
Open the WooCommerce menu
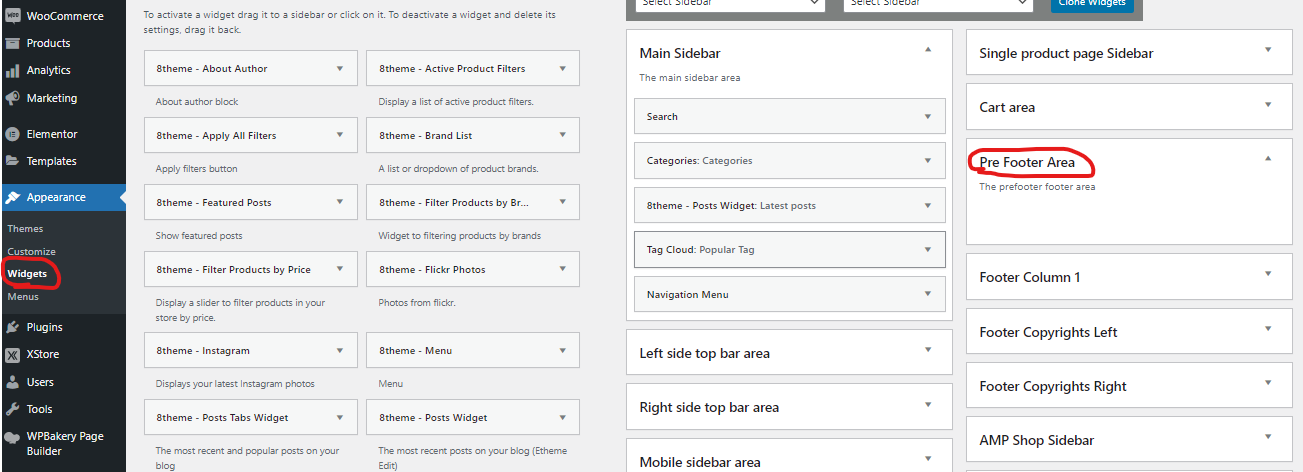click(x=63, y=16)
